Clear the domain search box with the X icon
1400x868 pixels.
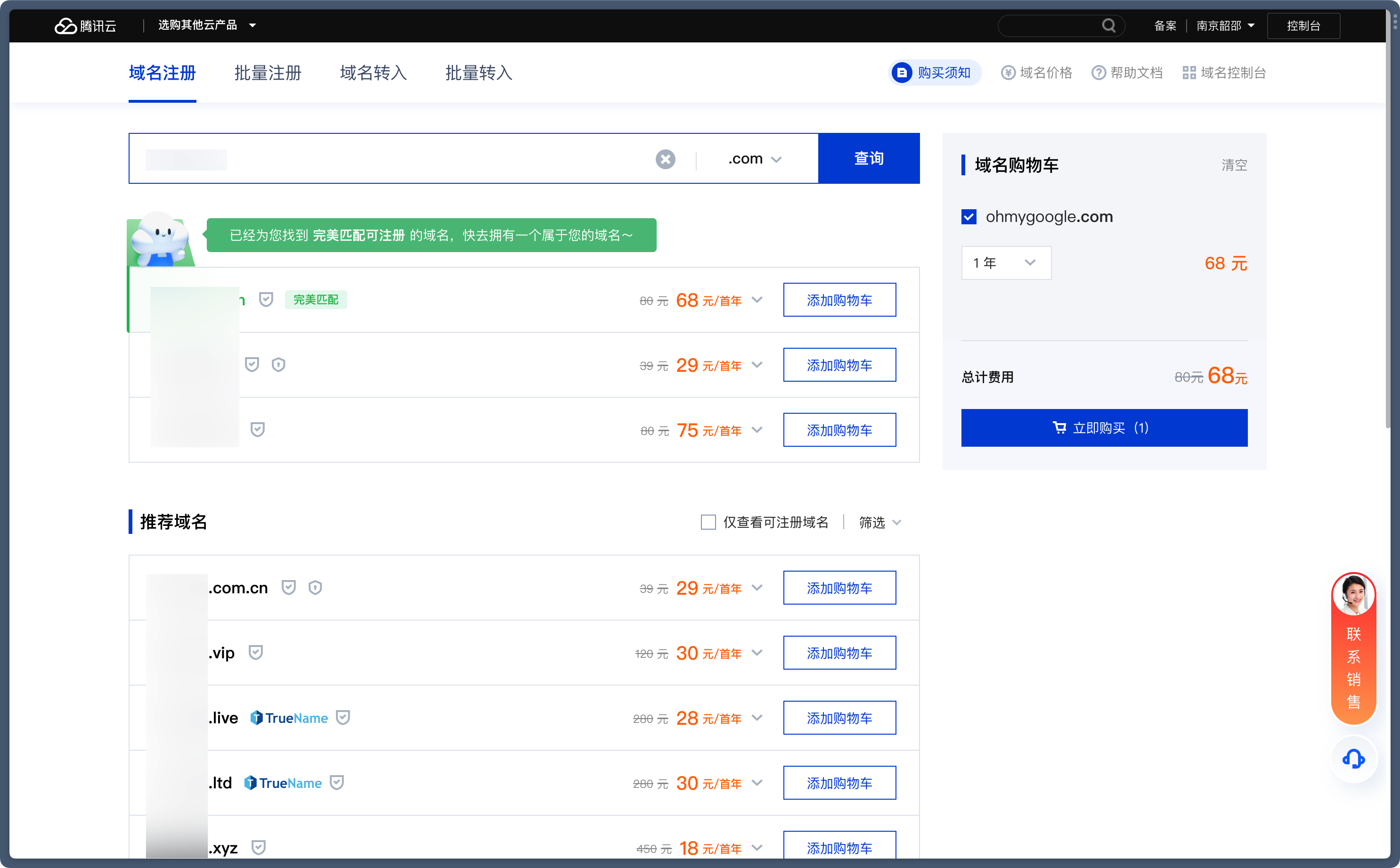click(x=665, y=159)
